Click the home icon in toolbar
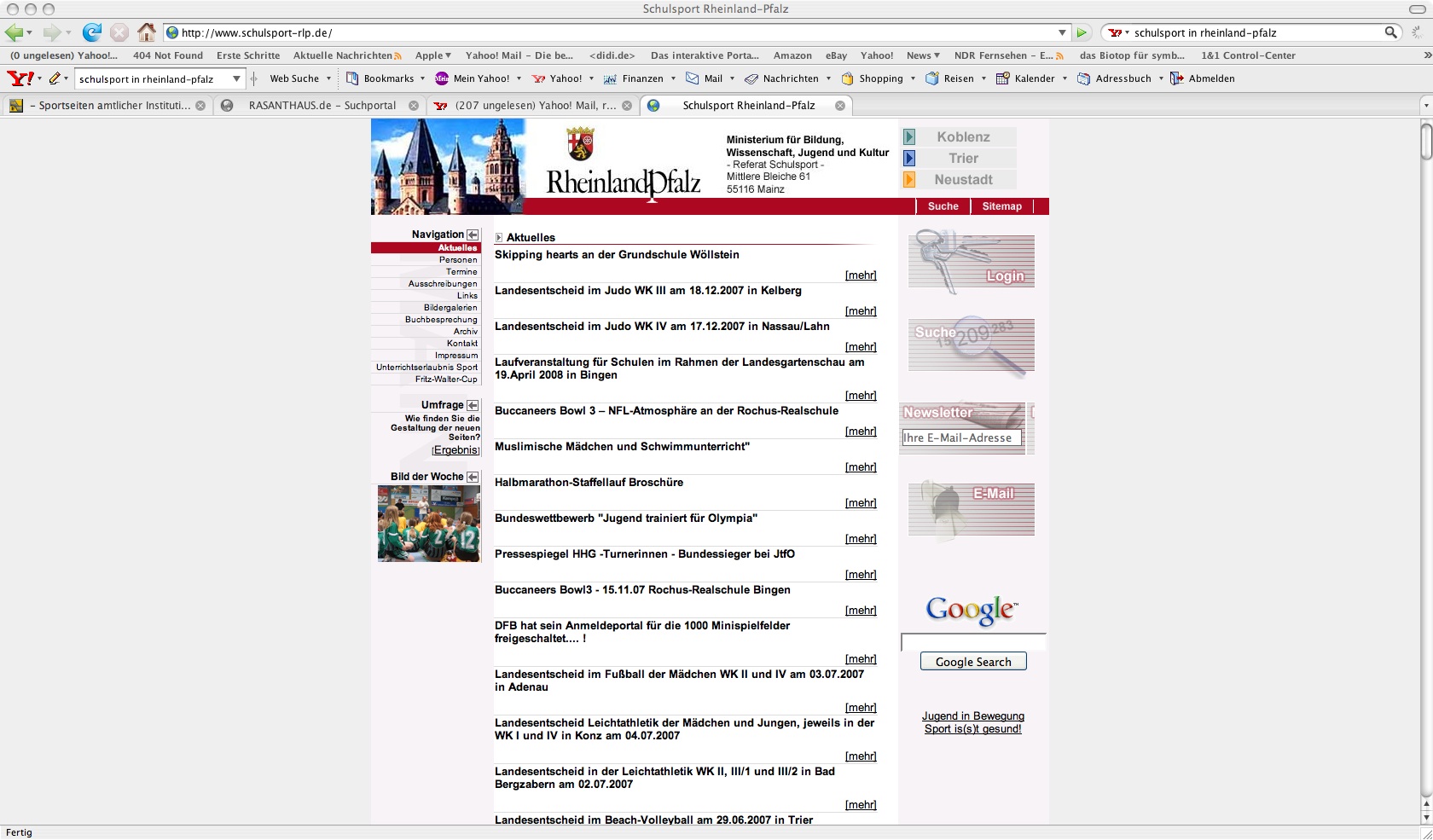The width and height of the screenshot is (1433, 840). tap(147, 32)
